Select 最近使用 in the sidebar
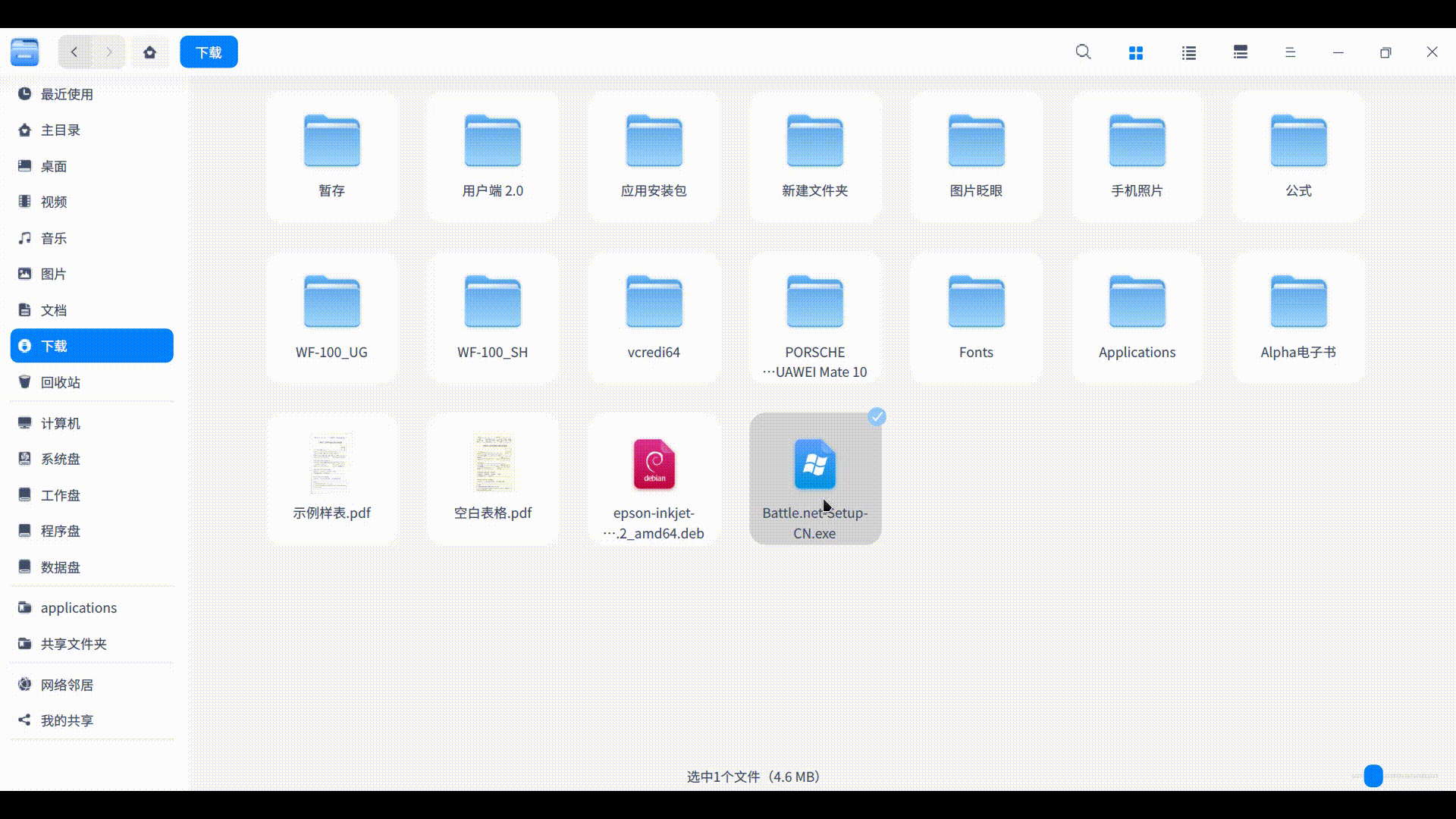The width and height of the screenshot is (1456, 819). click(67, 94)
